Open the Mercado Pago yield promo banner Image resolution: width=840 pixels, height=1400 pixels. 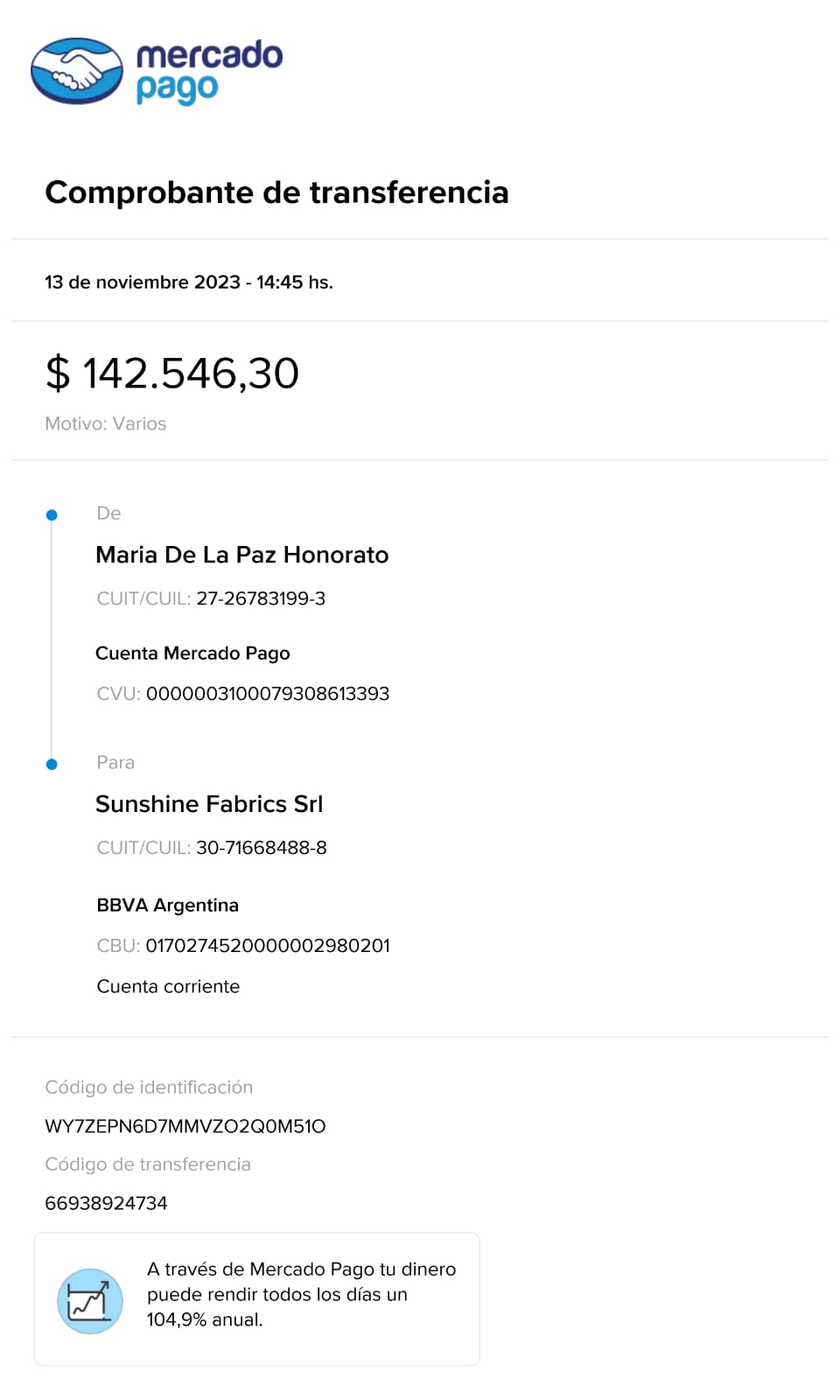(256, 1298)
